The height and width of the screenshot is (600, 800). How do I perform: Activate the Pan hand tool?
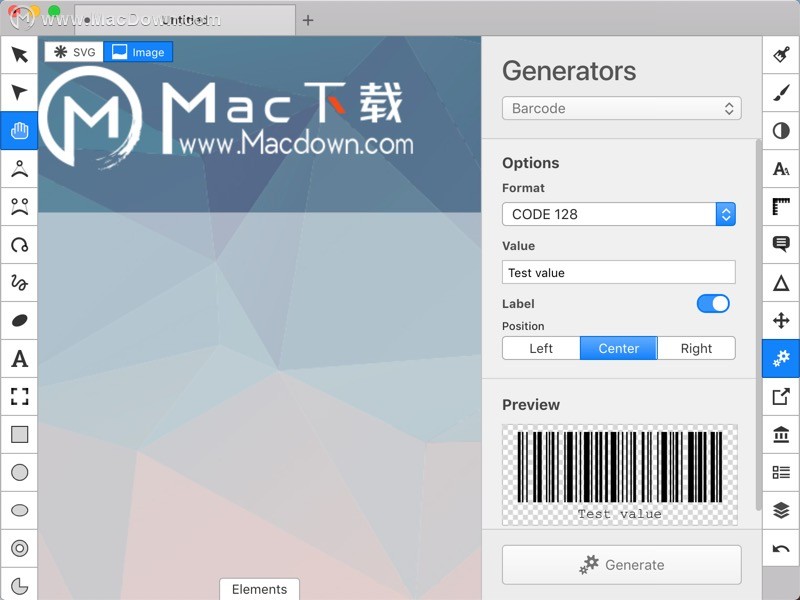(19, 131)
